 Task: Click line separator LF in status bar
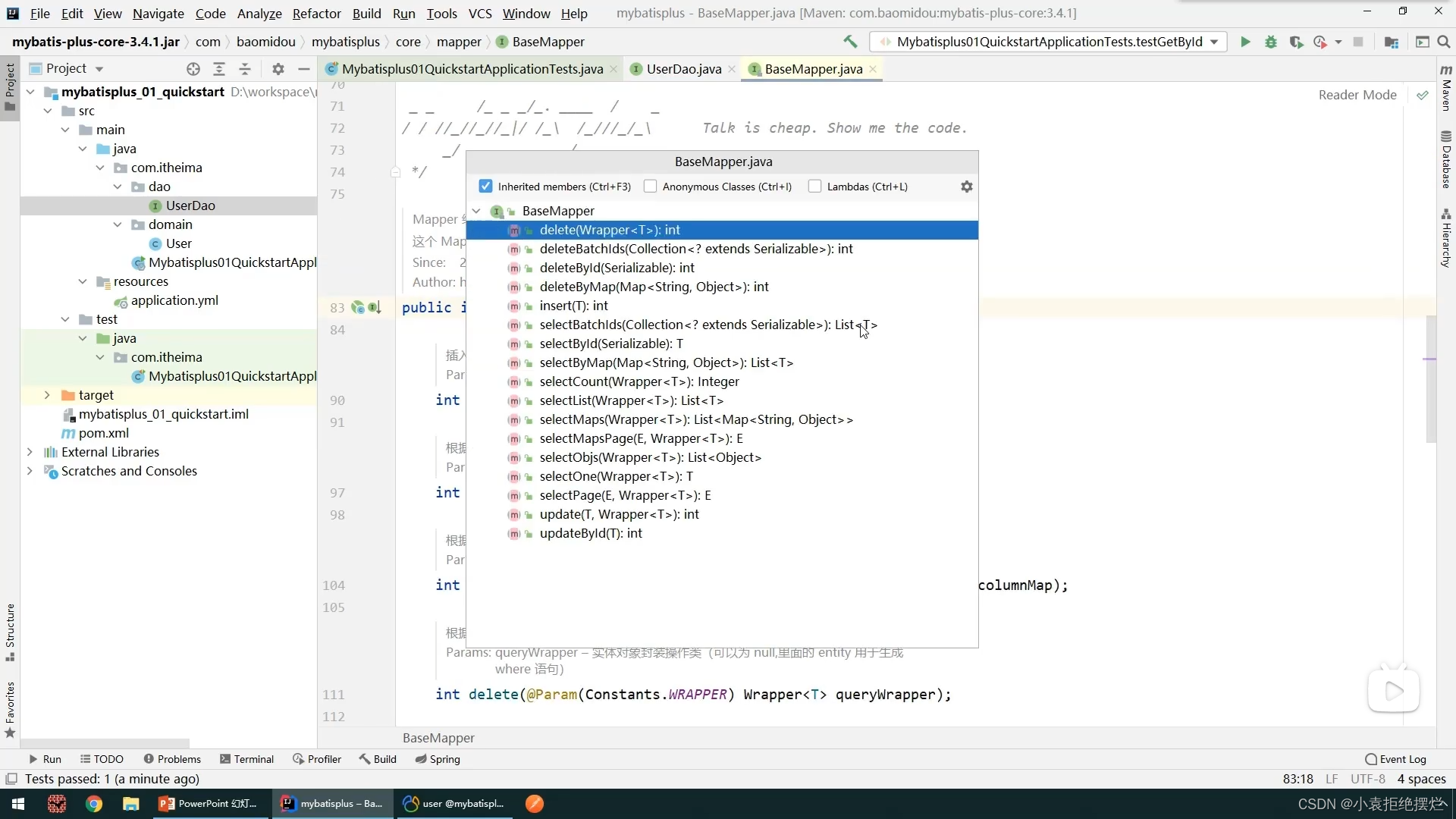[x=1332, y=779]
